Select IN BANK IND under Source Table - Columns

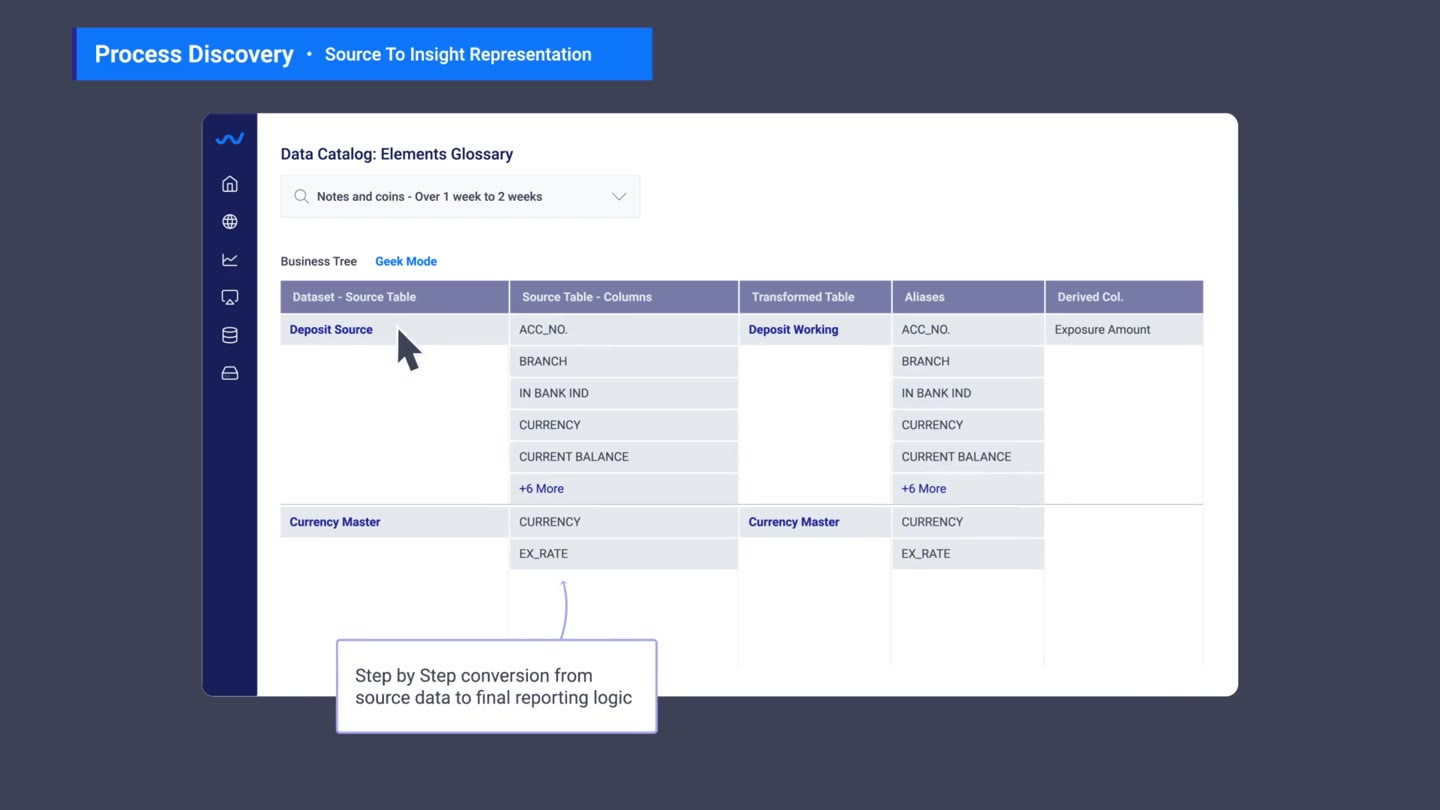click(x=624, y=393)
